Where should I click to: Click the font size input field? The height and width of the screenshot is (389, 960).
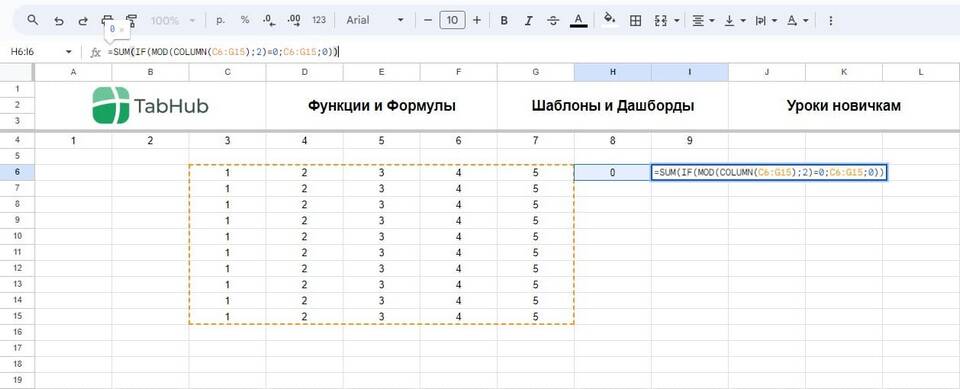pos(452,20)
